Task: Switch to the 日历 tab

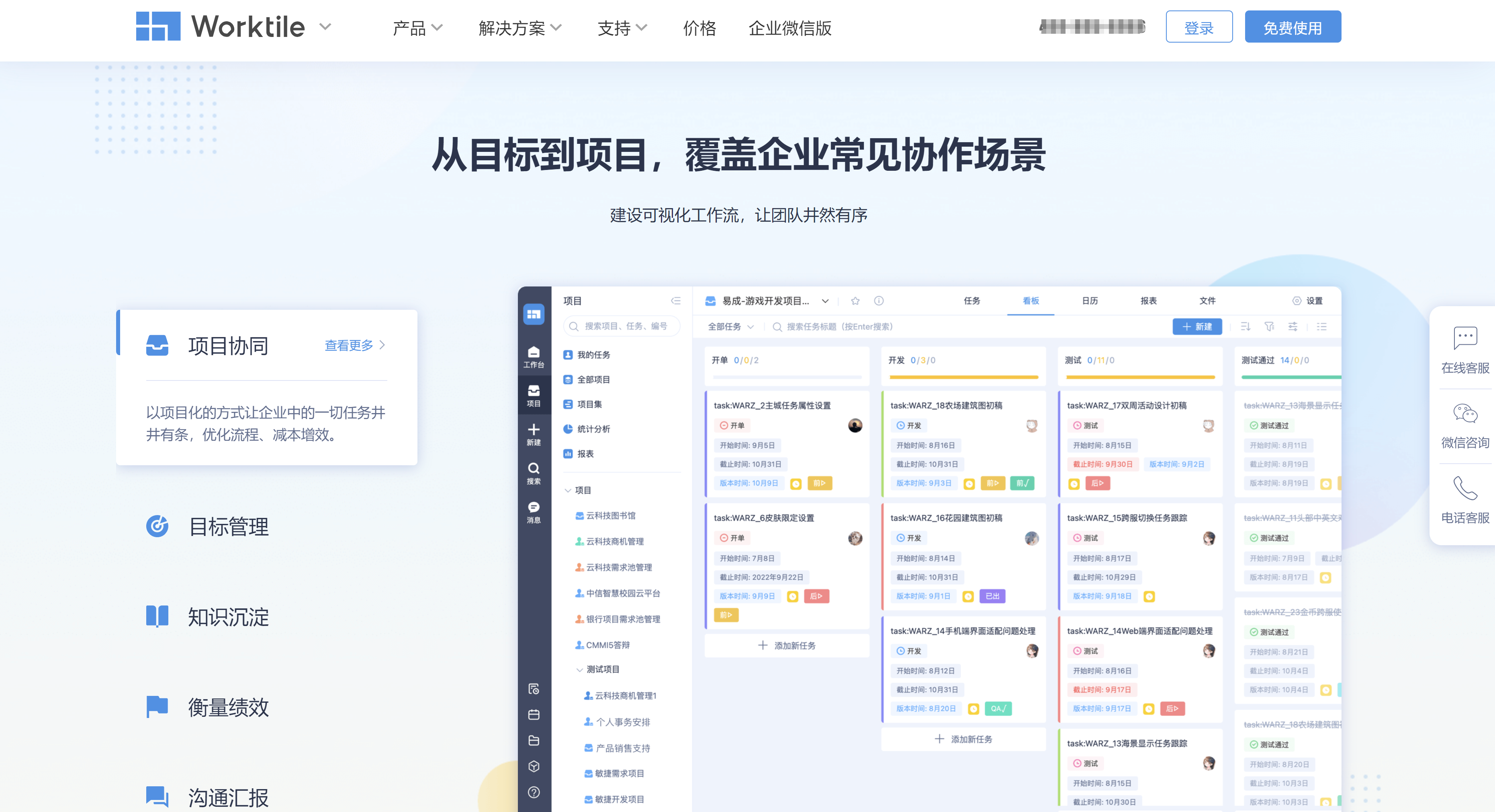Action: [1089, 301]
